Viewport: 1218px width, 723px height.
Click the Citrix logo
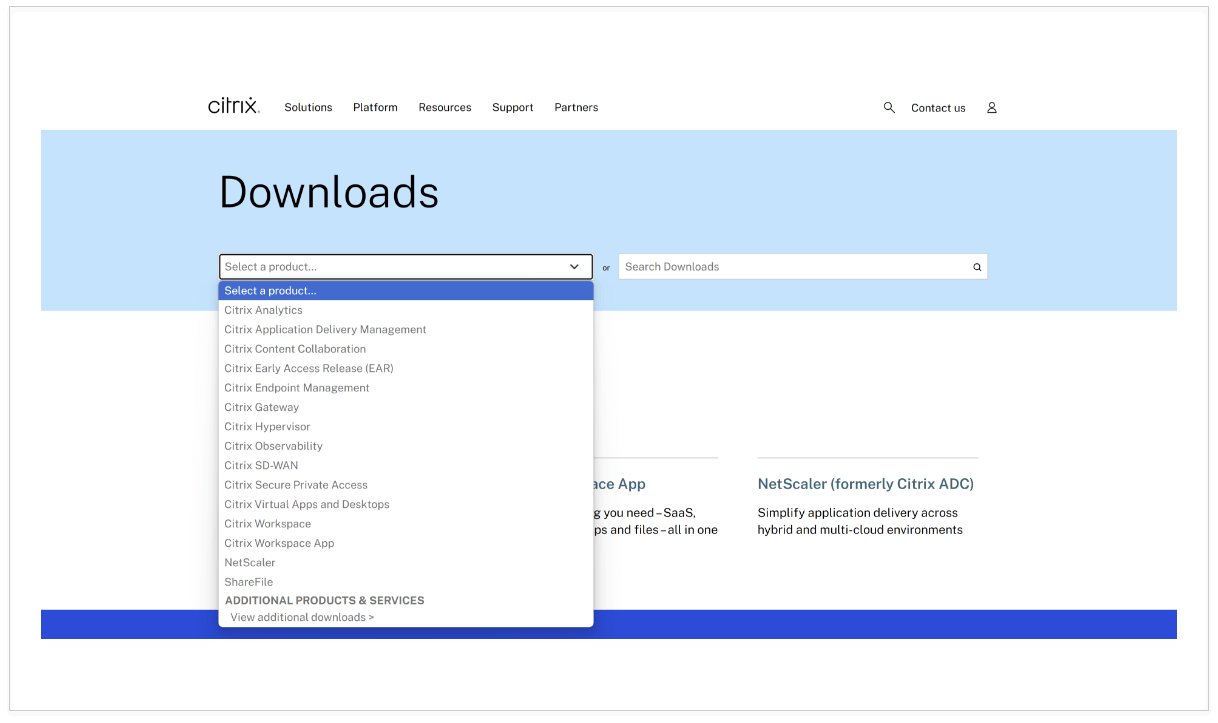(233, 106)
